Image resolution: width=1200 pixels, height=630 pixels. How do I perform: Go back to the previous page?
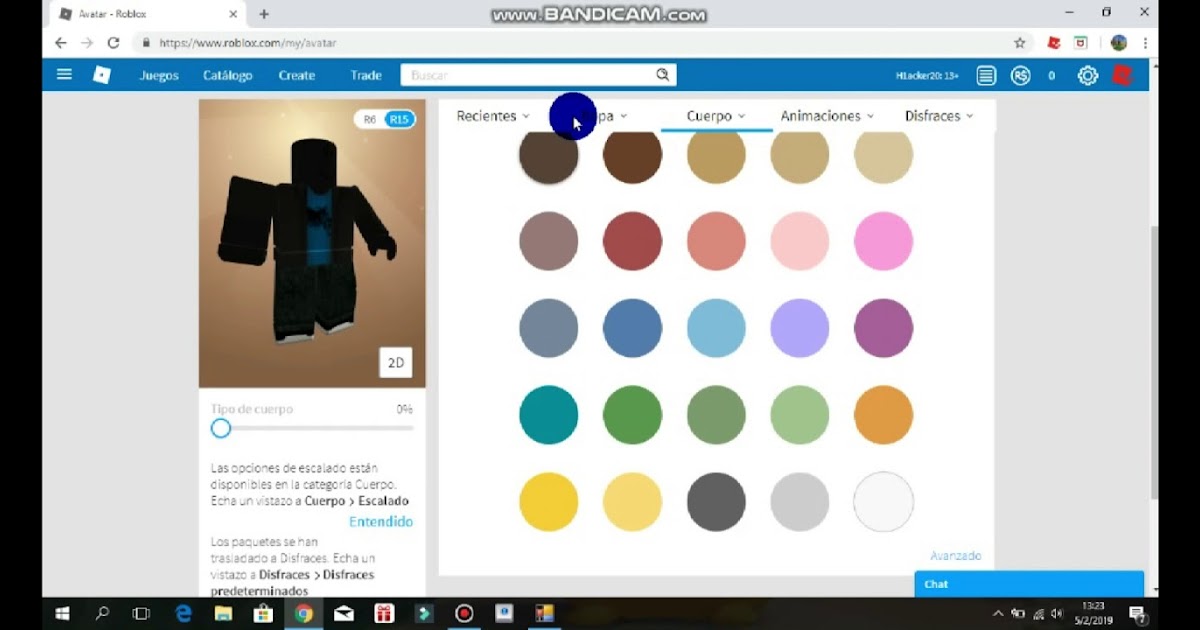point(61,43)
